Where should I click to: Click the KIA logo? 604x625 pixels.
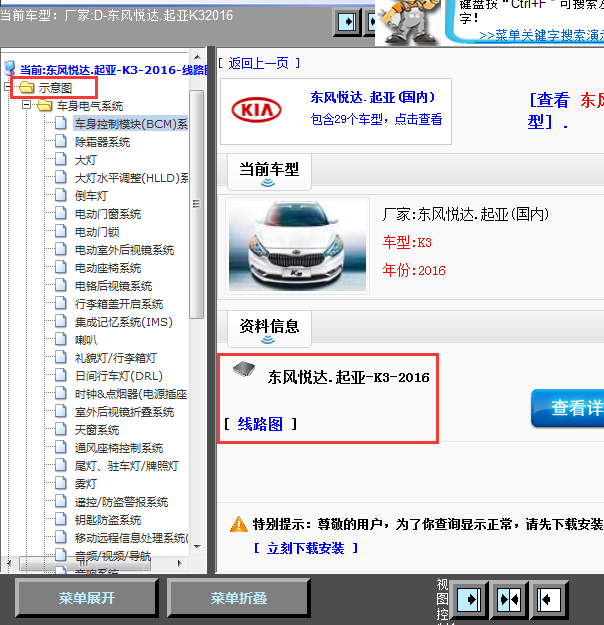pos(256,110)
